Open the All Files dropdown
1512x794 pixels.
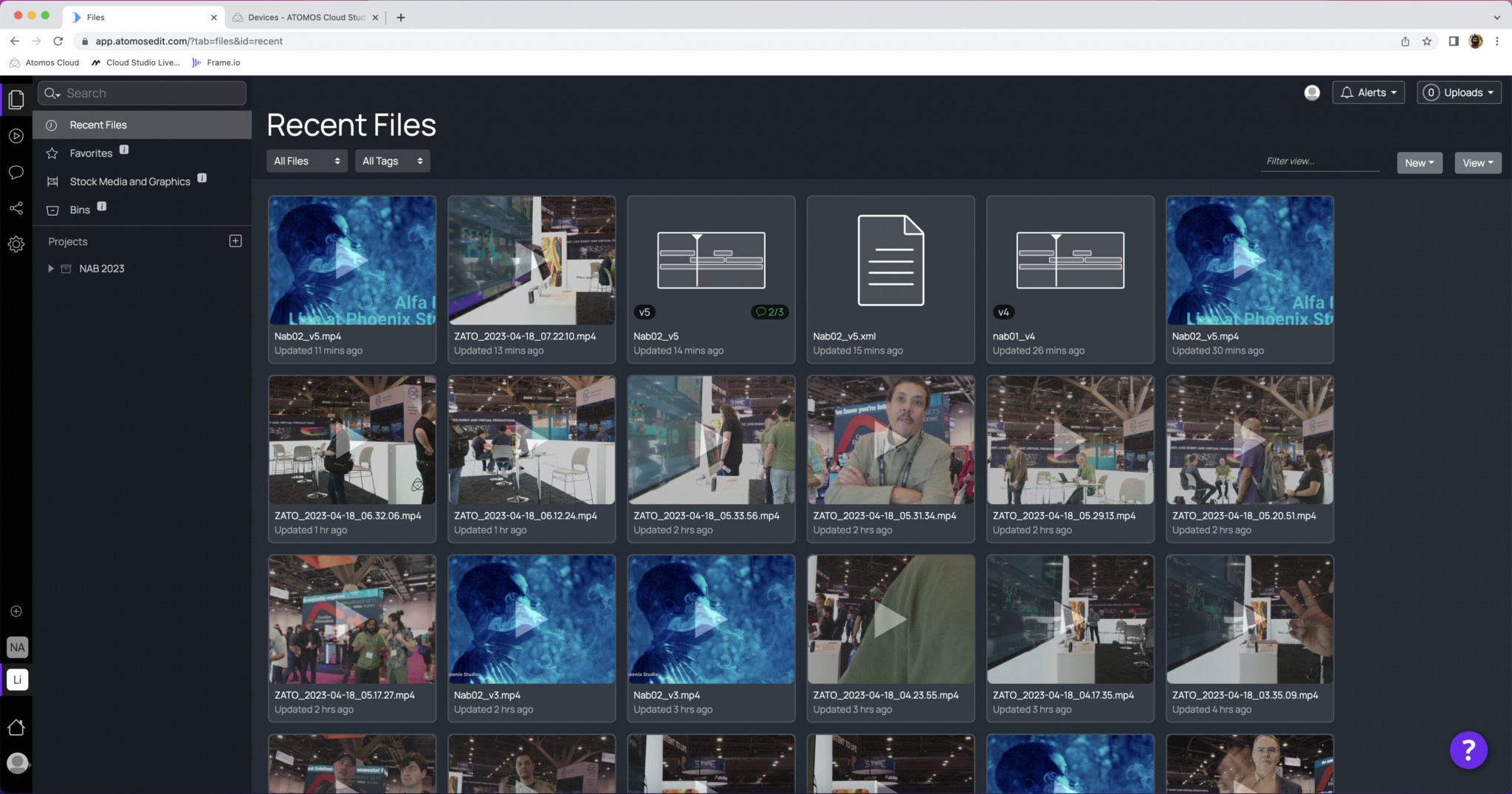click(306, 160)
